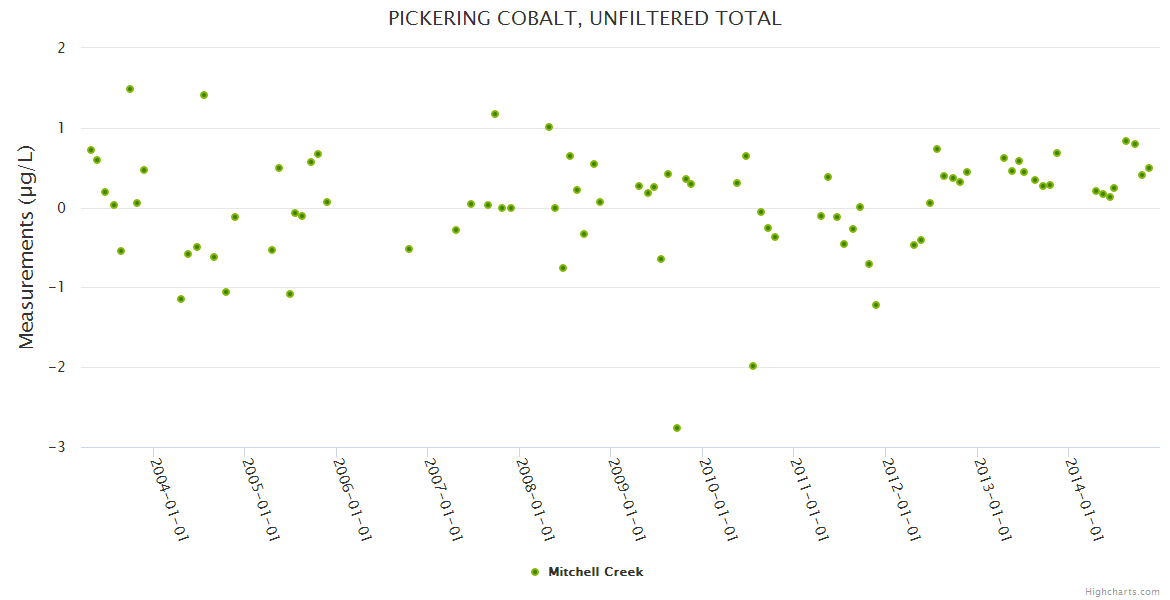
Task: Select the lowest data point near -2.8
Action: pyautogui.click(x=677, y=428)
